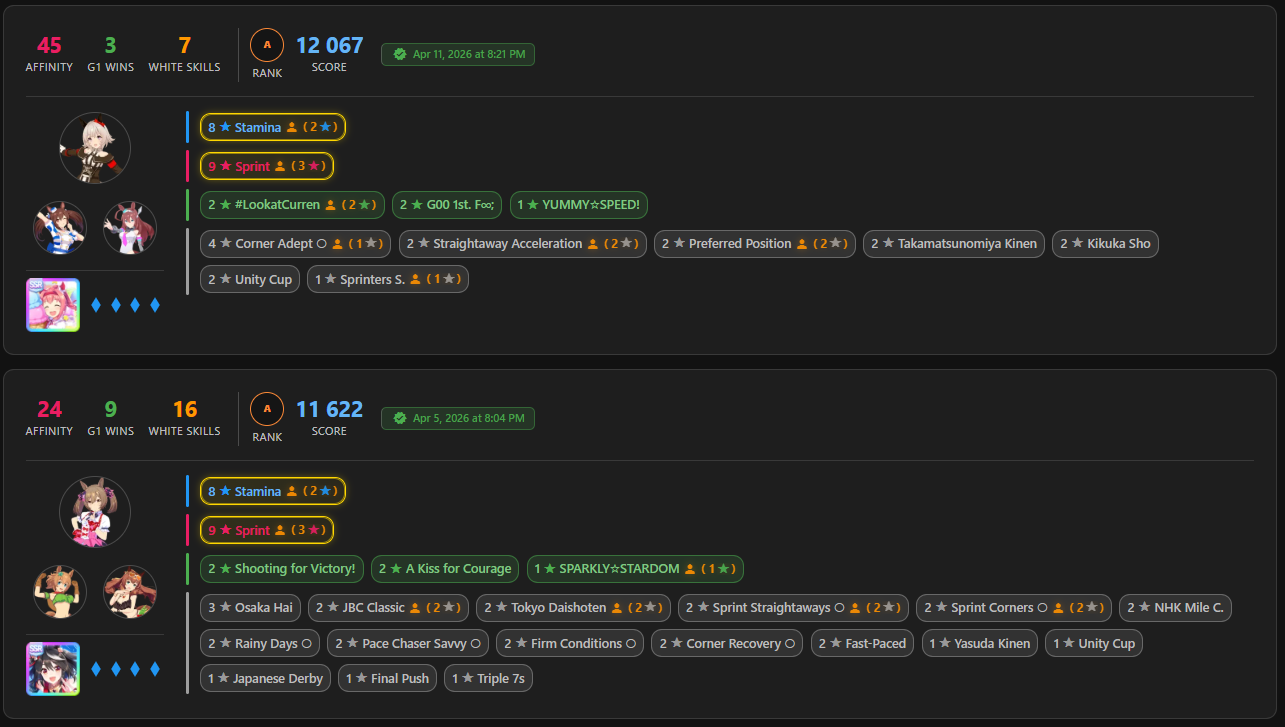Image resolution: width=1285 pixels, height=727 pixels.
Task: Click the white skills count 16
Action: click(184, 409)
